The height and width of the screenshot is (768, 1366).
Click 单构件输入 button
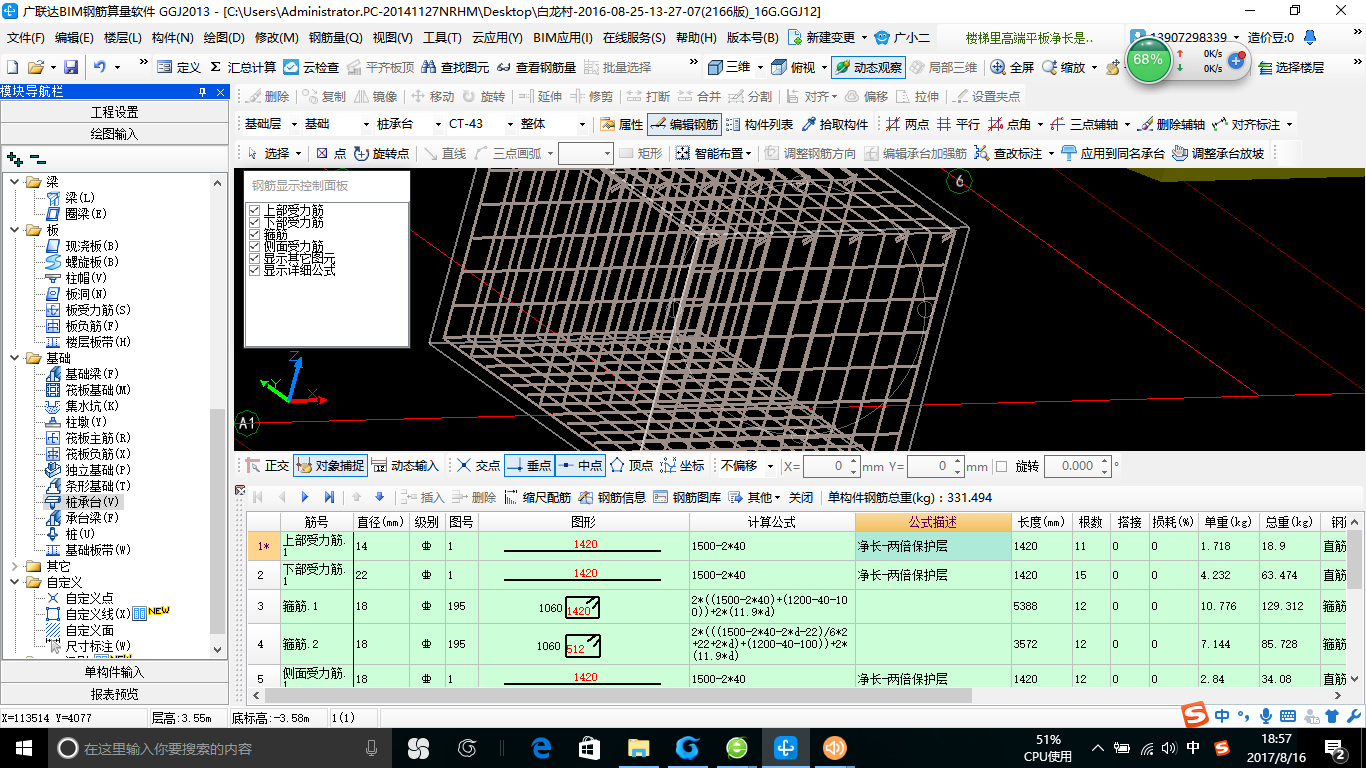point(115,672)
